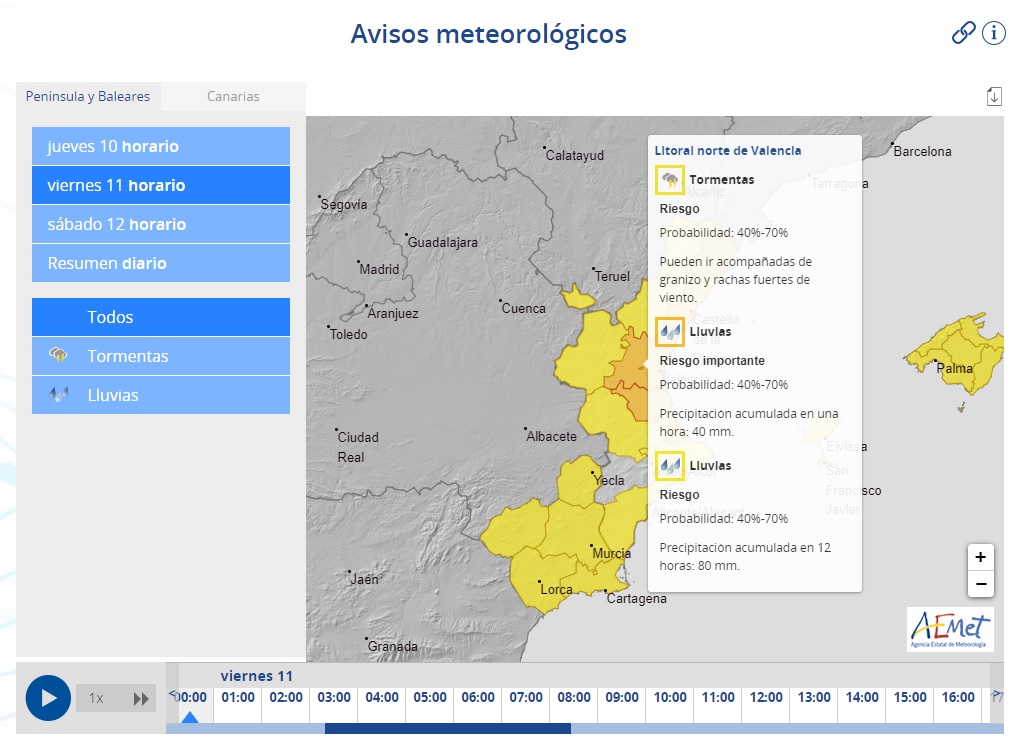Switch to the Canarias tab
This screenshot has height=742, width=1017.
(232, 96)
